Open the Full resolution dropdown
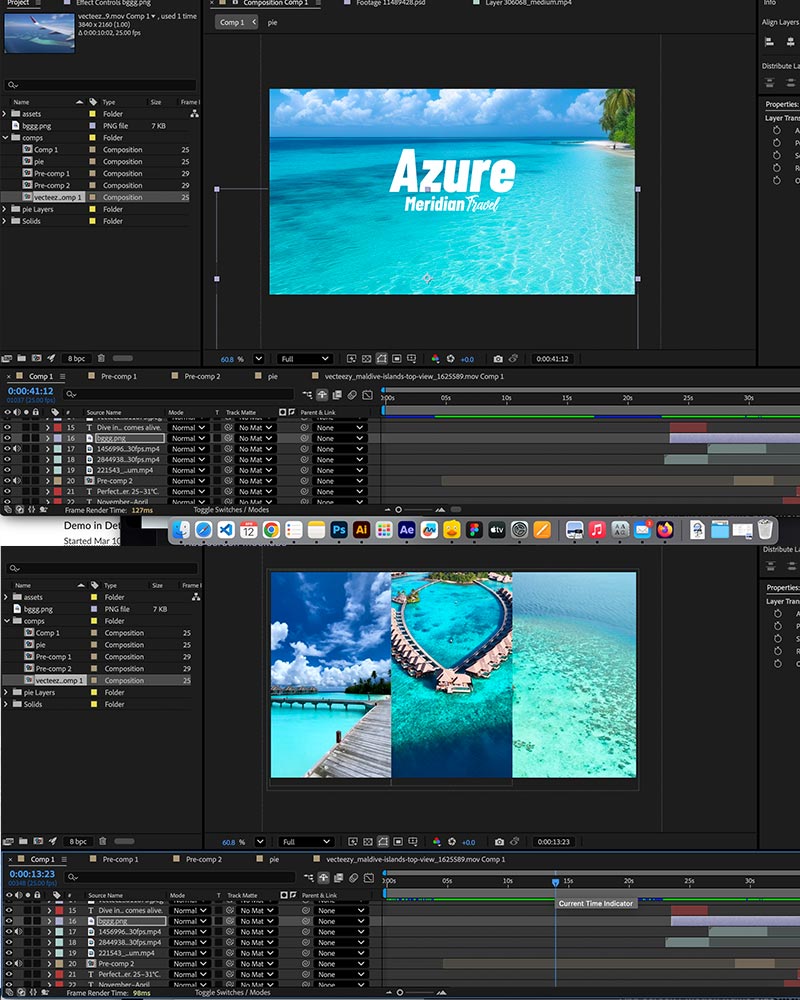 coord(305,358)
